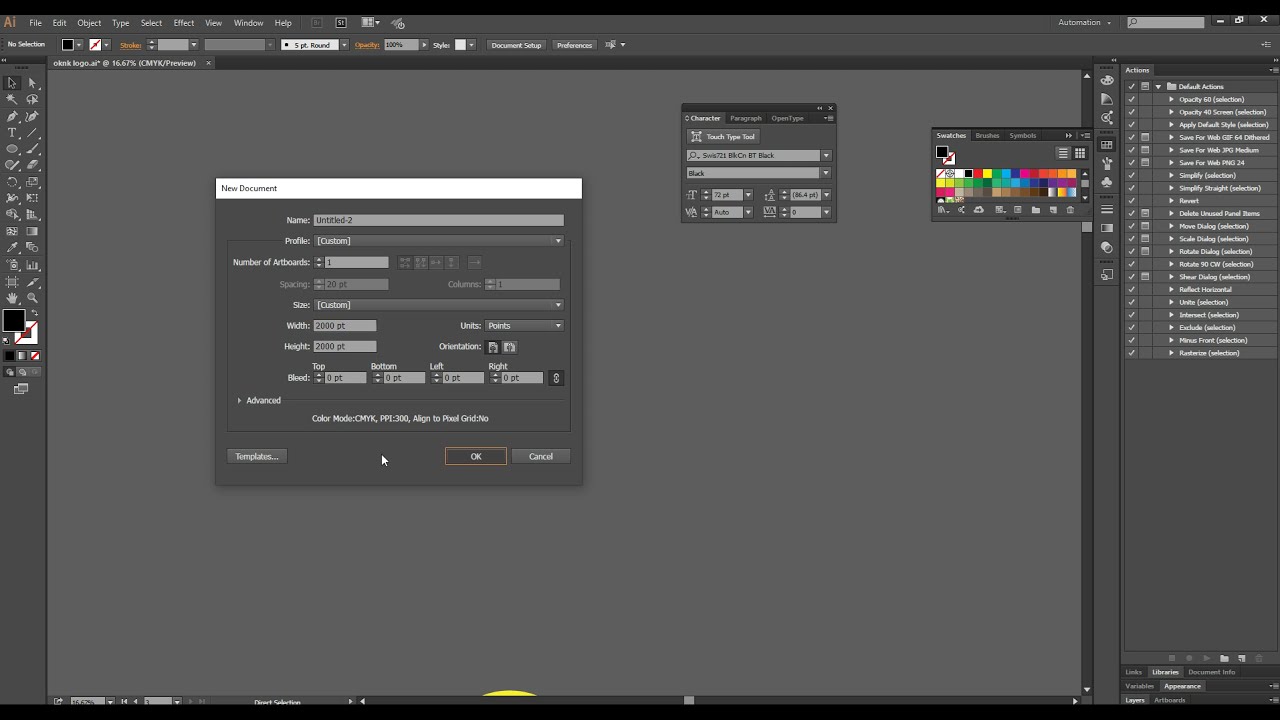Click the Delete Swatch trash icon
Viewport: 1280px width, 720px height.
[x=1070, y=210]
